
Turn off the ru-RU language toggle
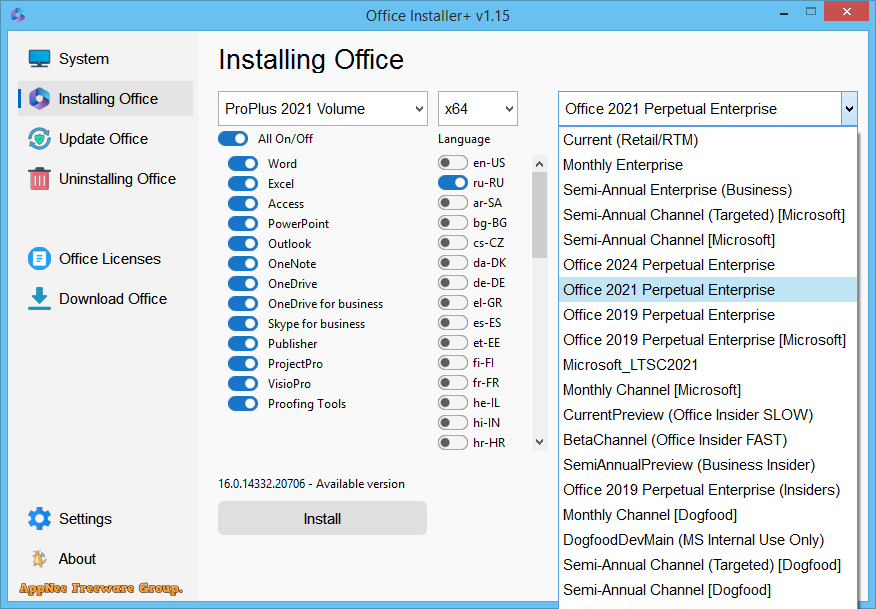[x=453, y=183]
